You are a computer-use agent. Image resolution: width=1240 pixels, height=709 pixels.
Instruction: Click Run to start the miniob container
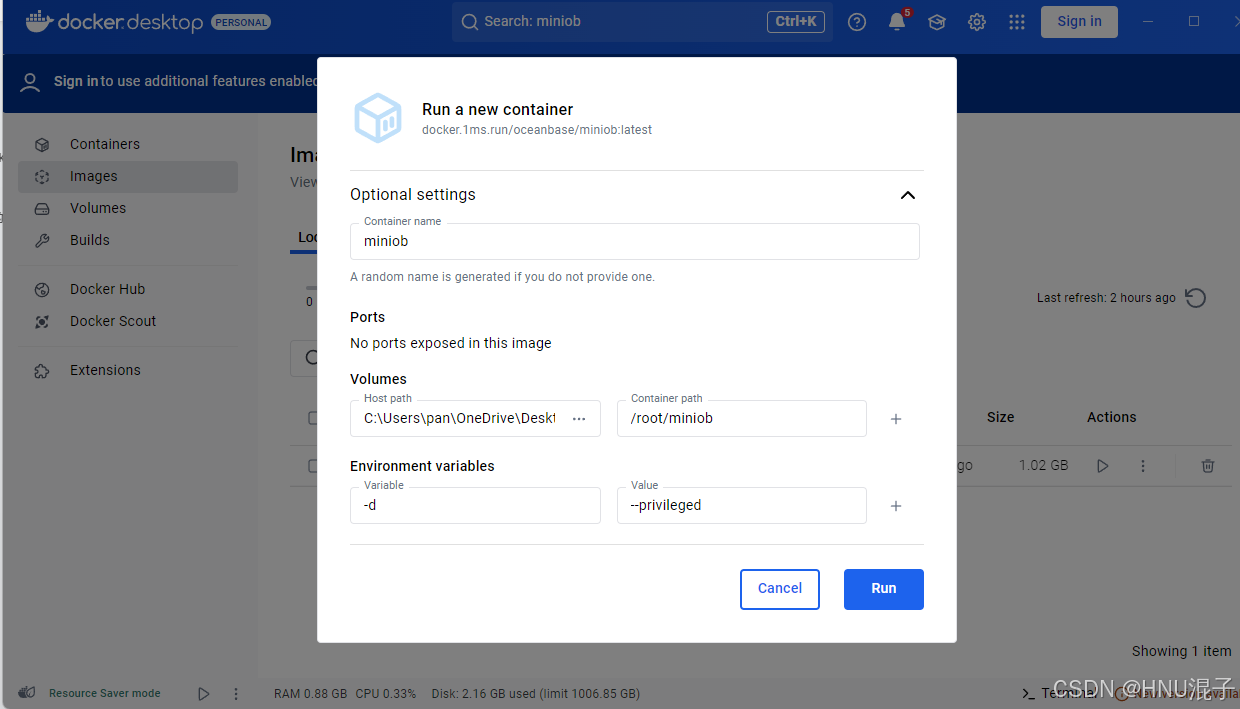(883, 589)
